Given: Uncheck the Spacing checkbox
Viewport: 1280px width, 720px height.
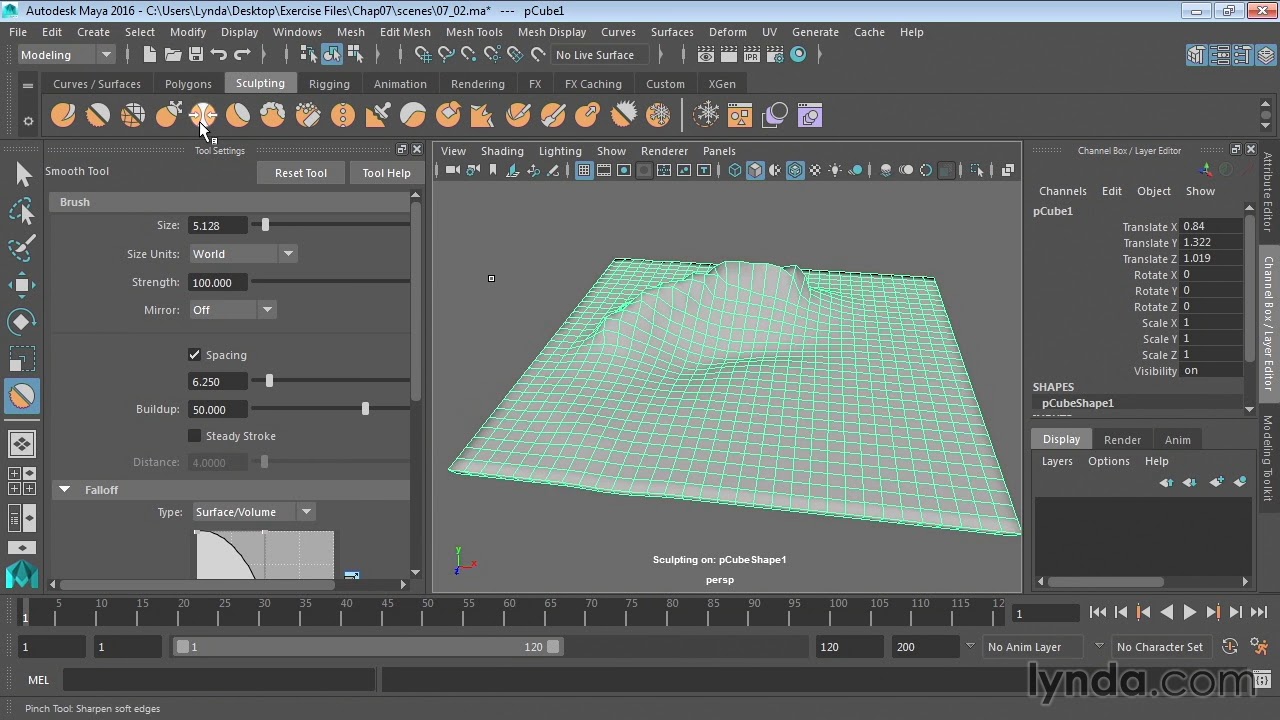Looking at the screenshot, I should (x=195, y=355).
